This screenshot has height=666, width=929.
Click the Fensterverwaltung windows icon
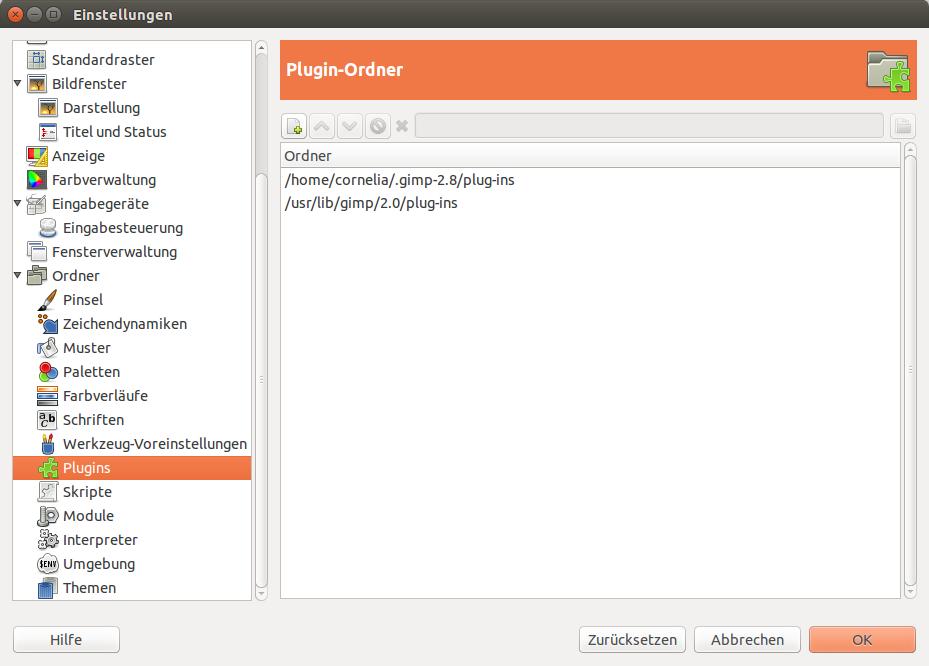click(x=37, y=252)
